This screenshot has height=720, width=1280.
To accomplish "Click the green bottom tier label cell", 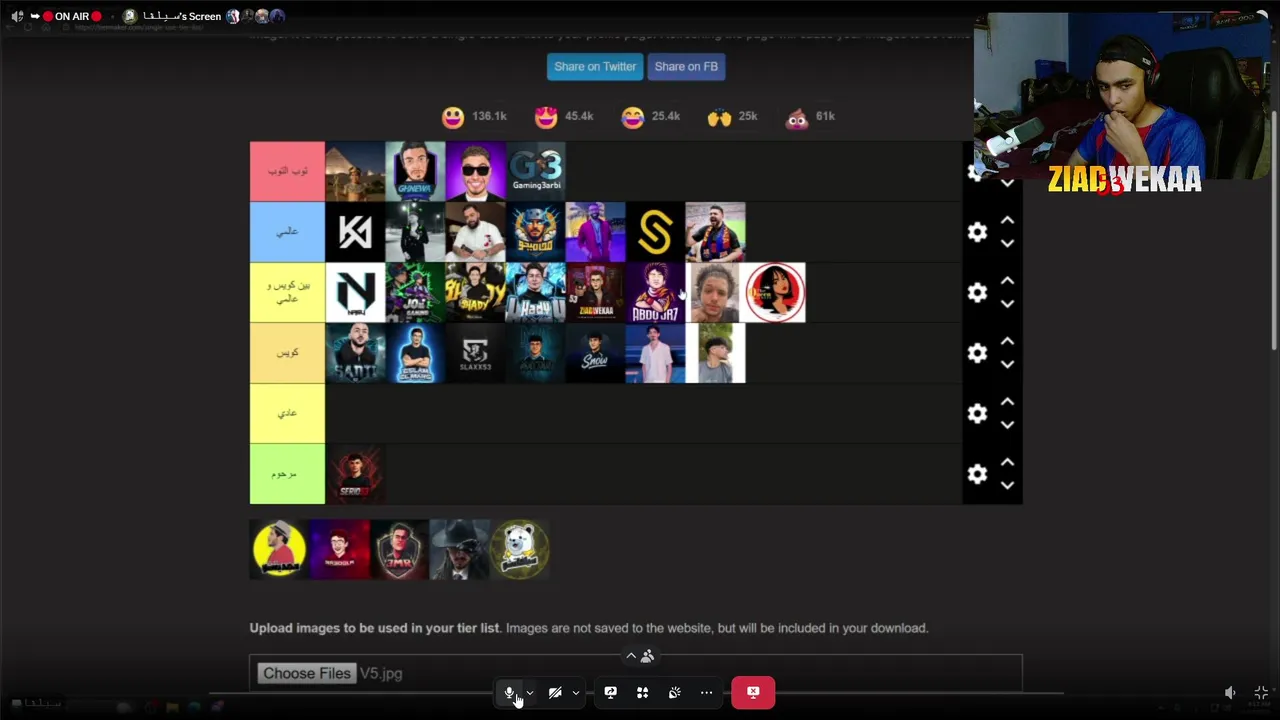I will click(x=287, y=474).
